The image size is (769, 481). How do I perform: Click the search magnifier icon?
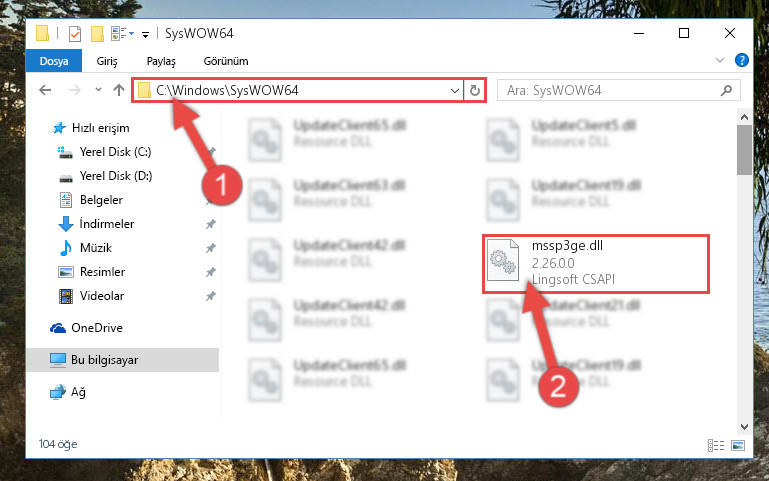[x=726, y=90]
